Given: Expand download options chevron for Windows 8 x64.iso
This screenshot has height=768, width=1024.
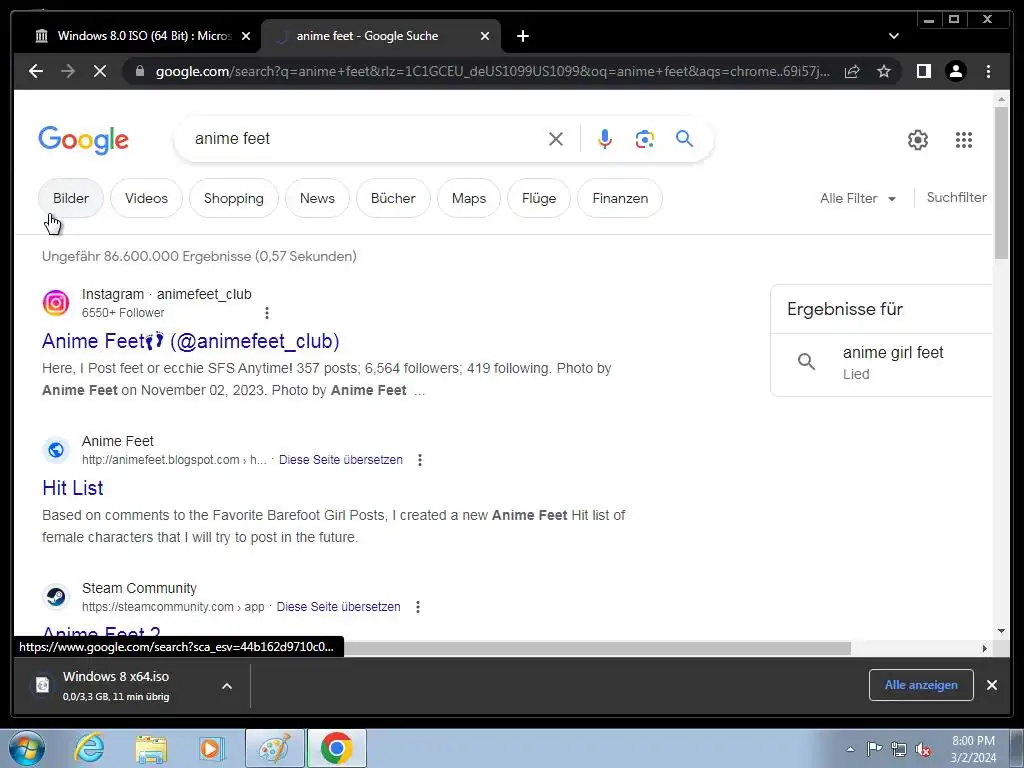Looking at the screenshot, I should [x=227, y=686].
